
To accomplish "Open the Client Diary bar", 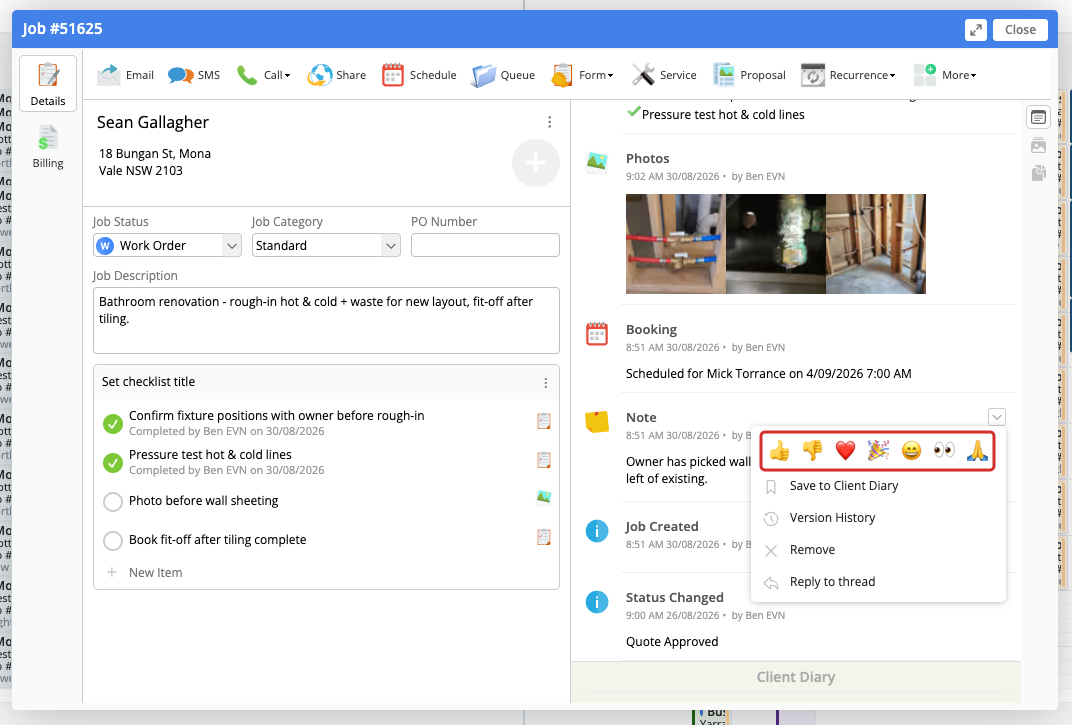I will [x=796, y=677].
